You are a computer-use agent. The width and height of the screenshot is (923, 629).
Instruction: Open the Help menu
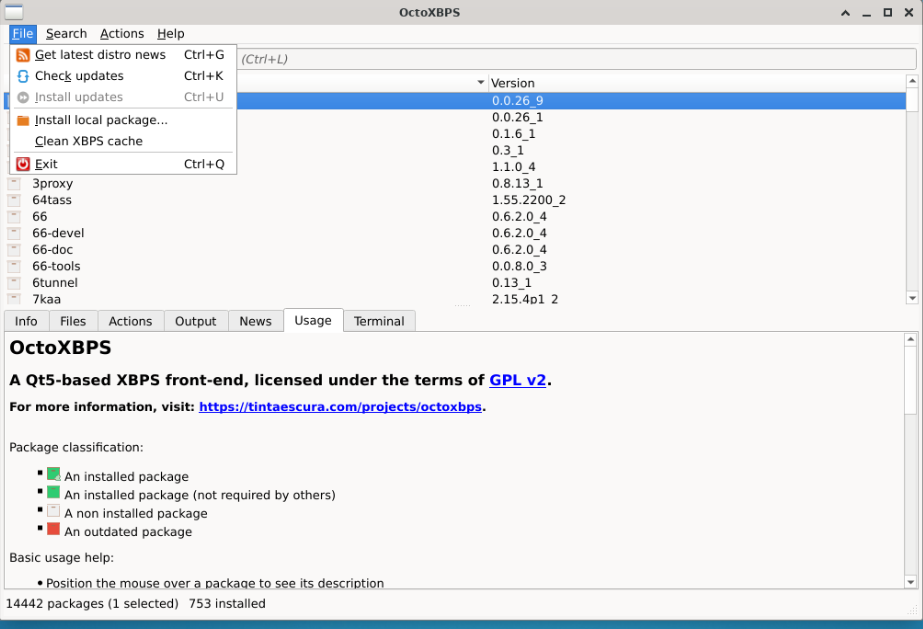(x=171, y=34)
